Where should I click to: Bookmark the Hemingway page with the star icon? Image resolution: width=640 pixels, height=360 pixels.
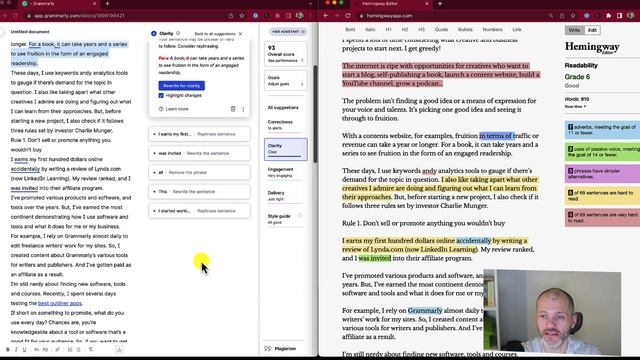click(x=573, y=16)
